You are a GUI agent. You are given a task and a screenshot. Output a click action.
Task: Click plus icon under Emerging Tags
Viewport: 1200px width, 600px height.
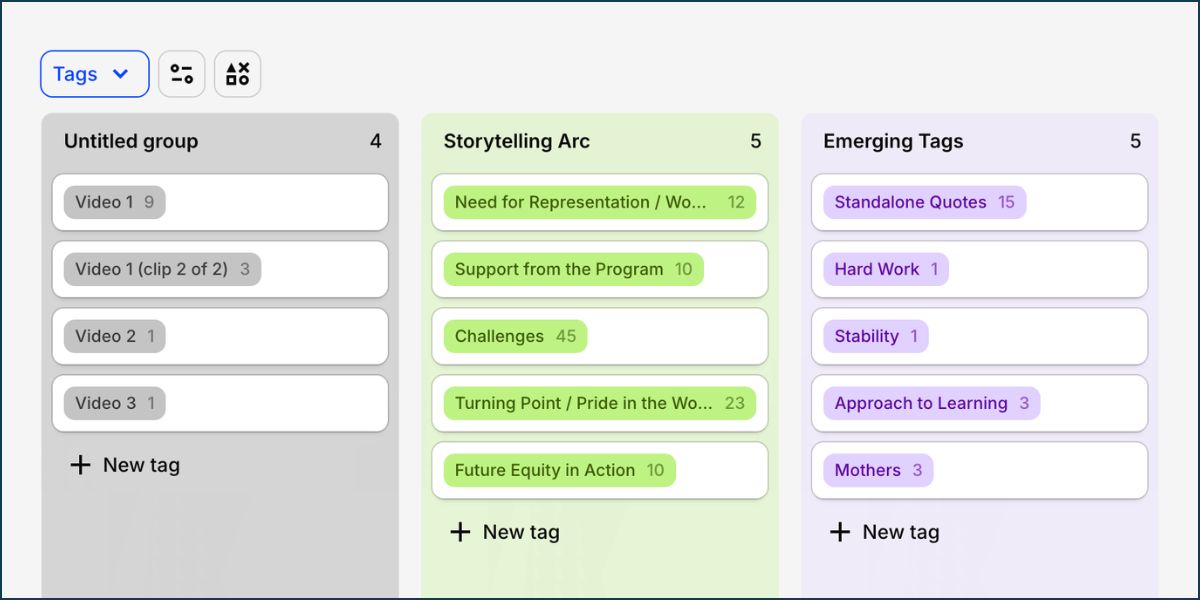coord(840,532)
